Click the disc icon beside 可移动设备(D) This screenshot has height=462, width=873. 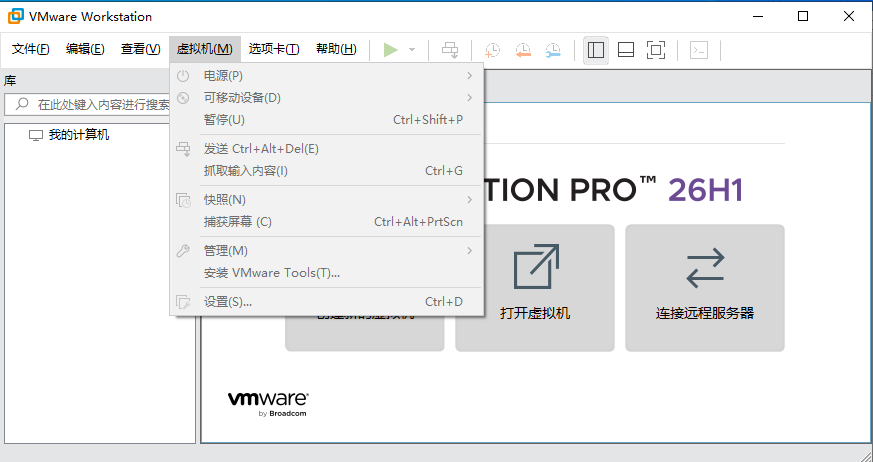coord(183,98)
